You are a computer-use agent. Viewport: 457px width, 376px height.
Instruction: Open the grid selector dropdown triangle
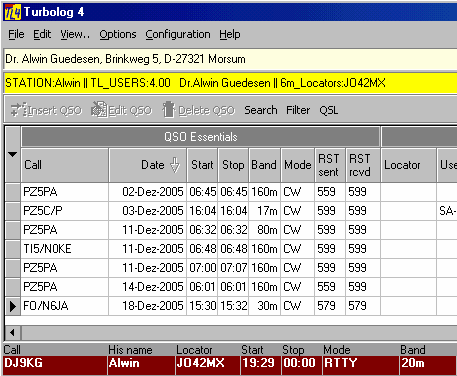[13, 154]
